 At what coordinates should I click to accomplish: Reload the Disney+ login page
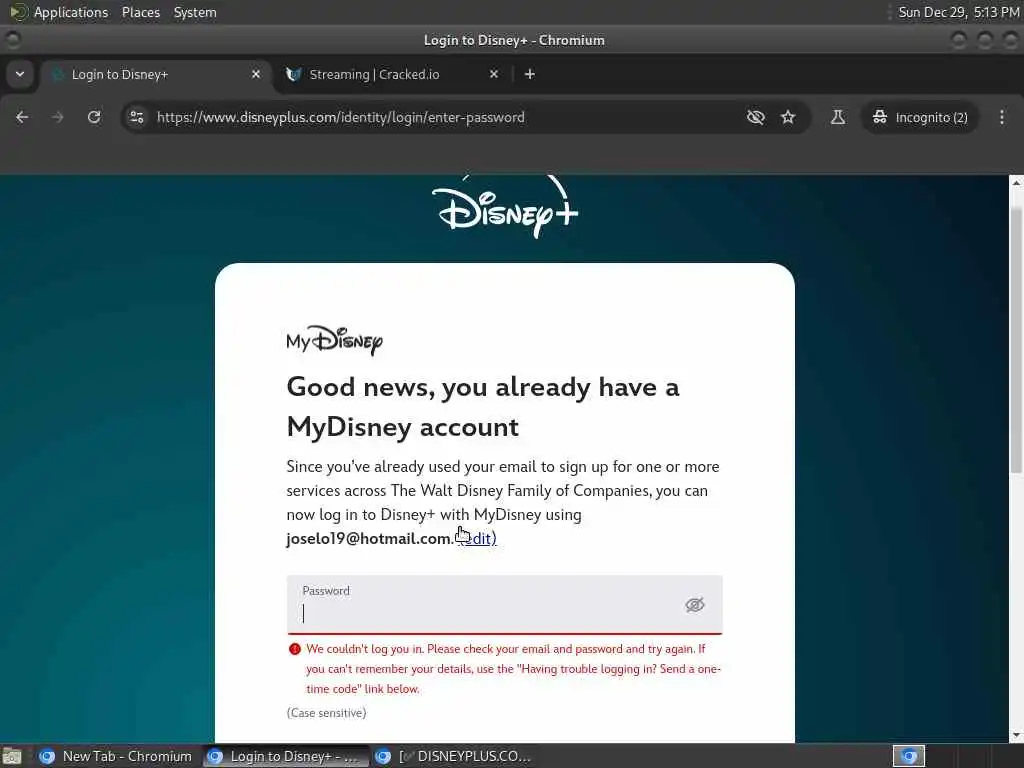[x=94, y=117]
